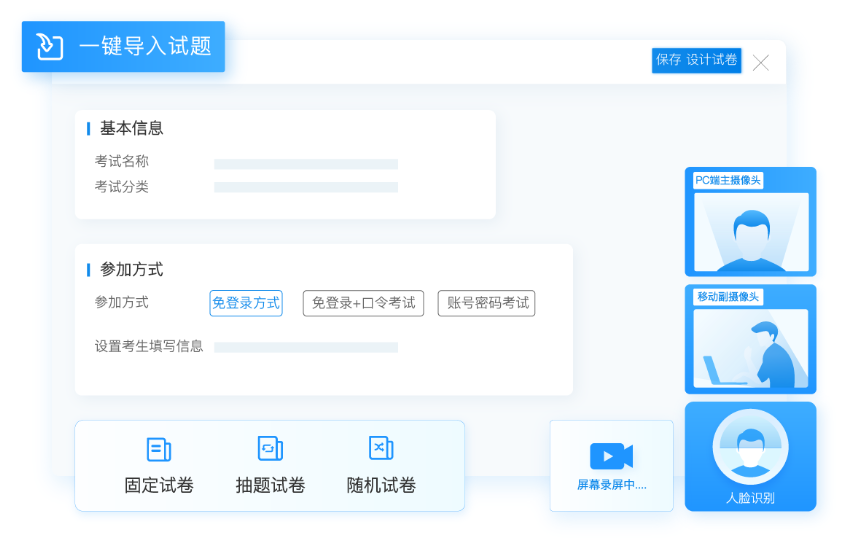Choose the 账号密码考试 option
Screen dimensions: 843x555
[x=487, y=303]
